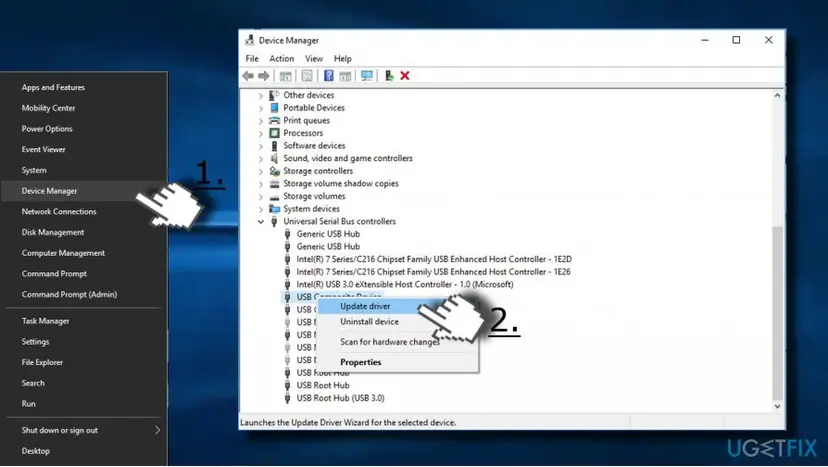This screenshot has width=828, height=467.
Task: Click the Forward arrow toolbar icon
Action: (x=264, y=76)
